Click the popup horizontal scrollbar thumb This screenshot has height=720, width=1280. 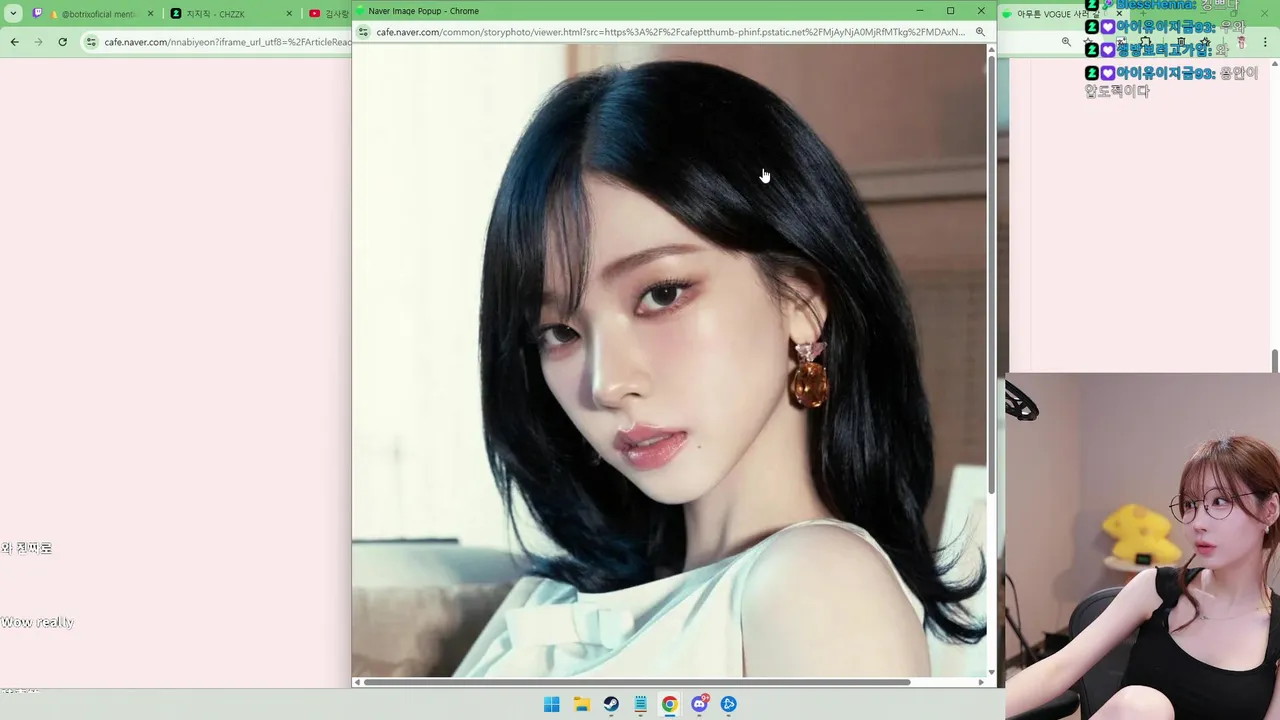[636, 682]
